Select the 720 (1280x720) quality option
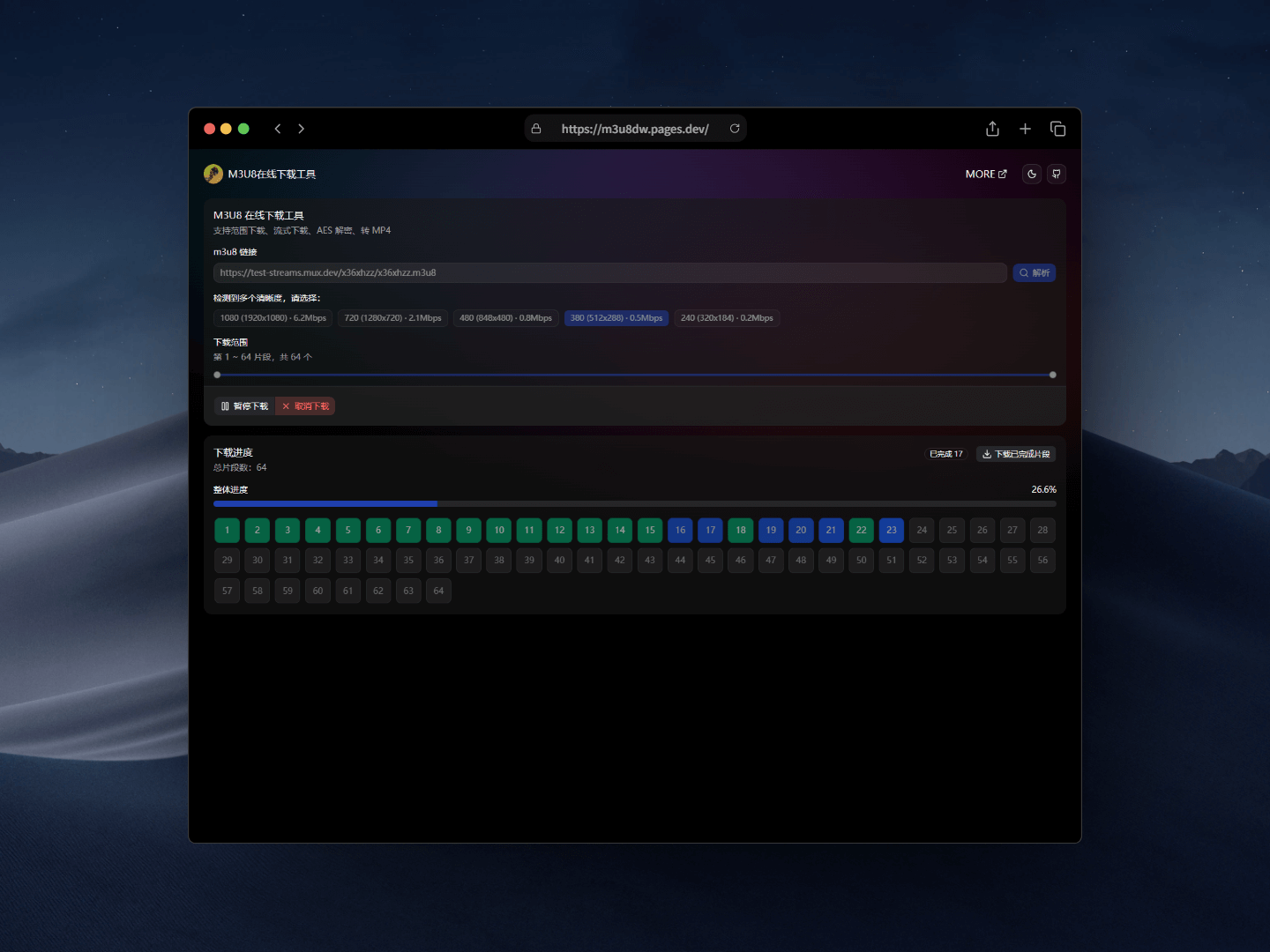1270x952 pixels. [392, 317]
